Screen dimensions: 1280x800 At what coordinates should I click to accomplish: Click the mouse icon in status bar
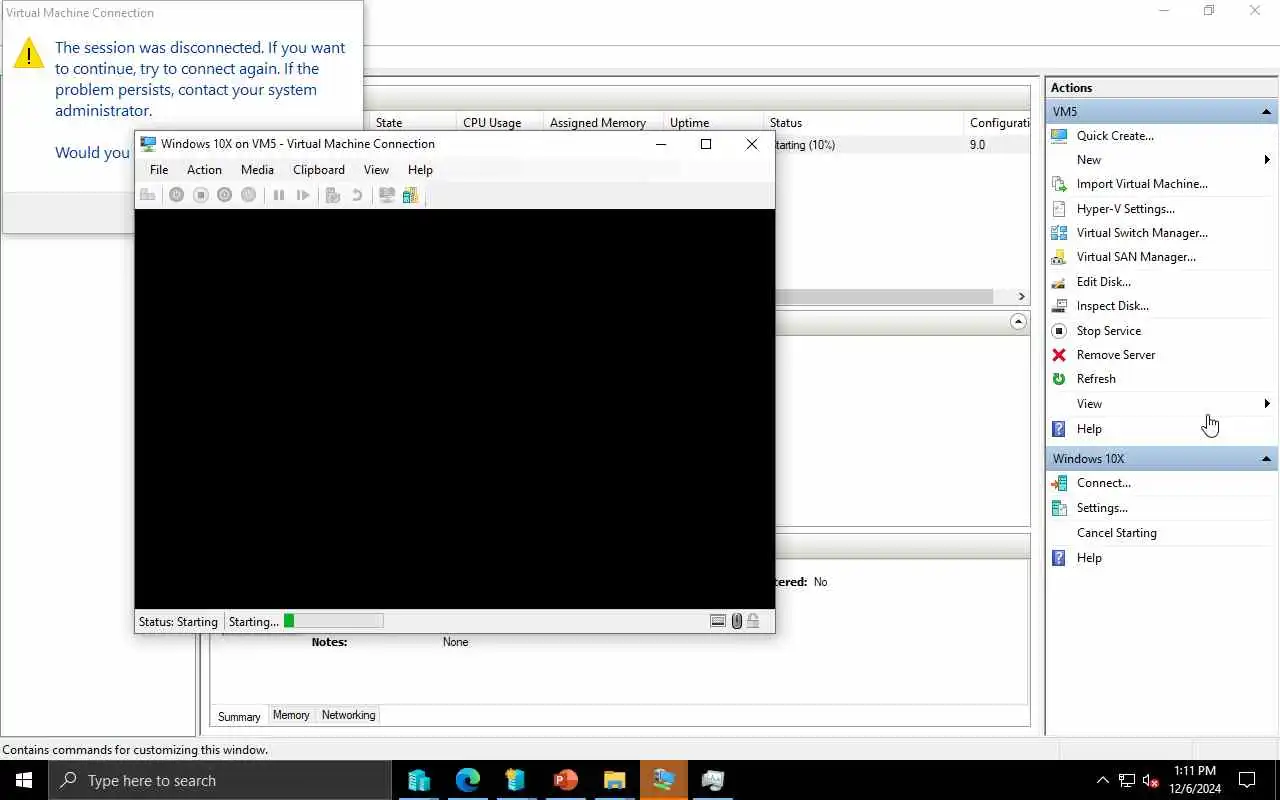737,621
